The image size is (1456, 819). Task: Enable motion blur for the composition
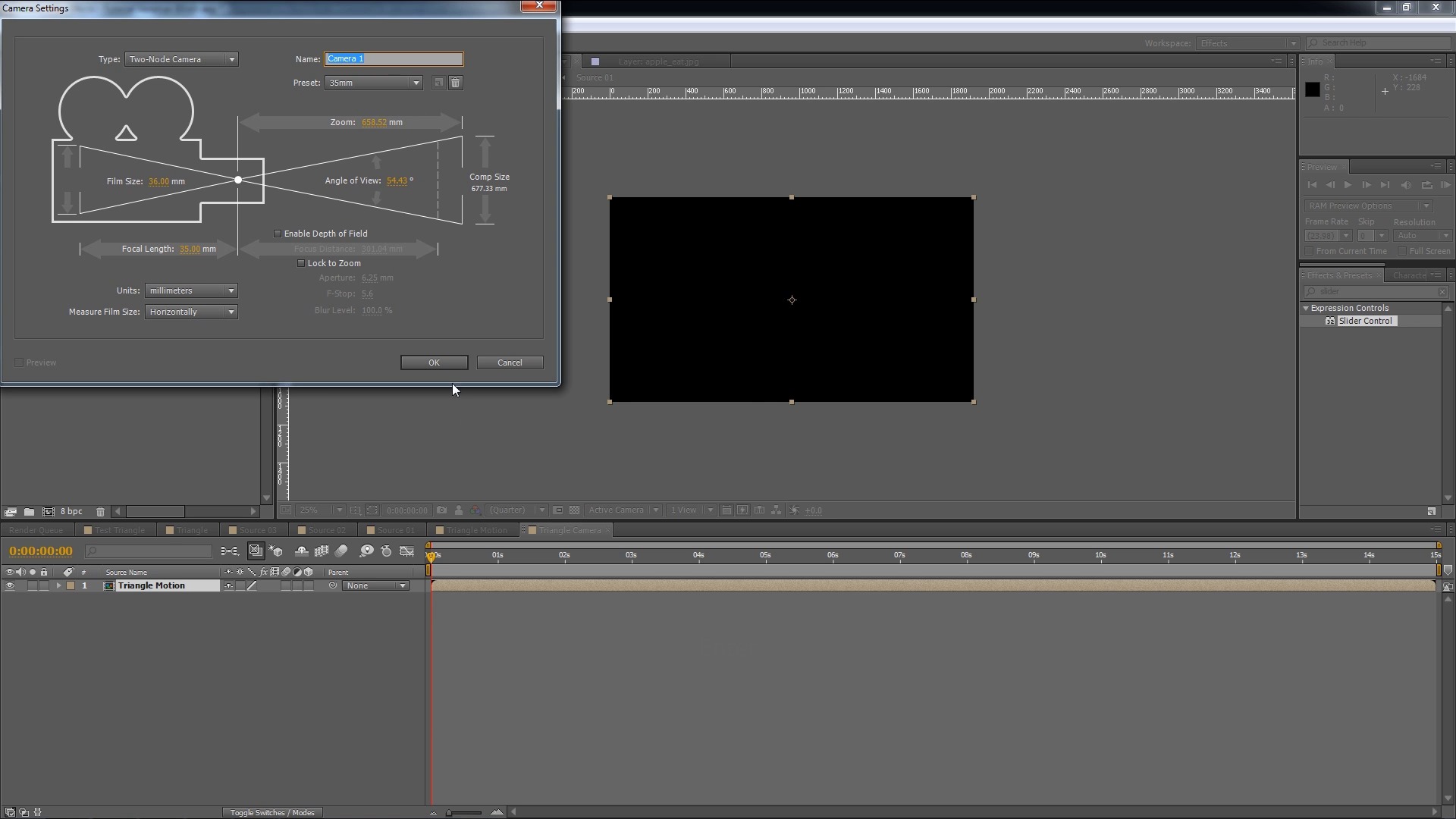click(341, 551)
